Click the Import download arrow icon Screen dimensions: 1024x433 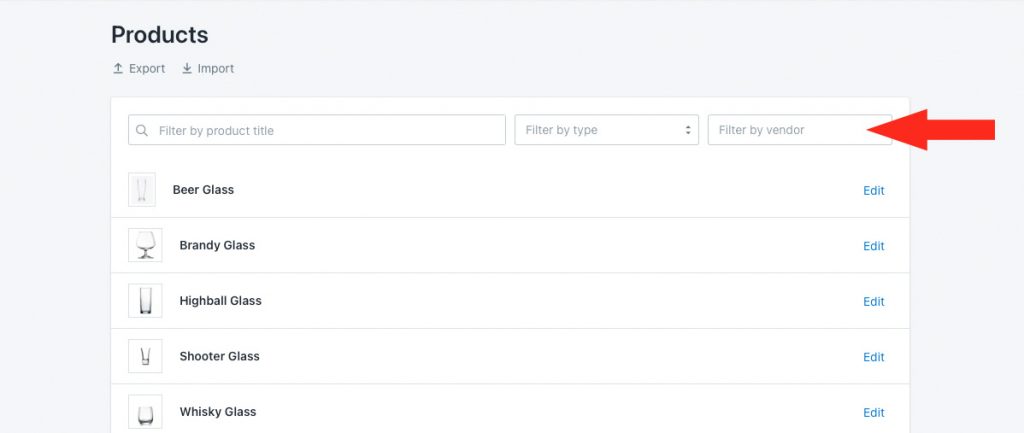(x=187, y=69)
